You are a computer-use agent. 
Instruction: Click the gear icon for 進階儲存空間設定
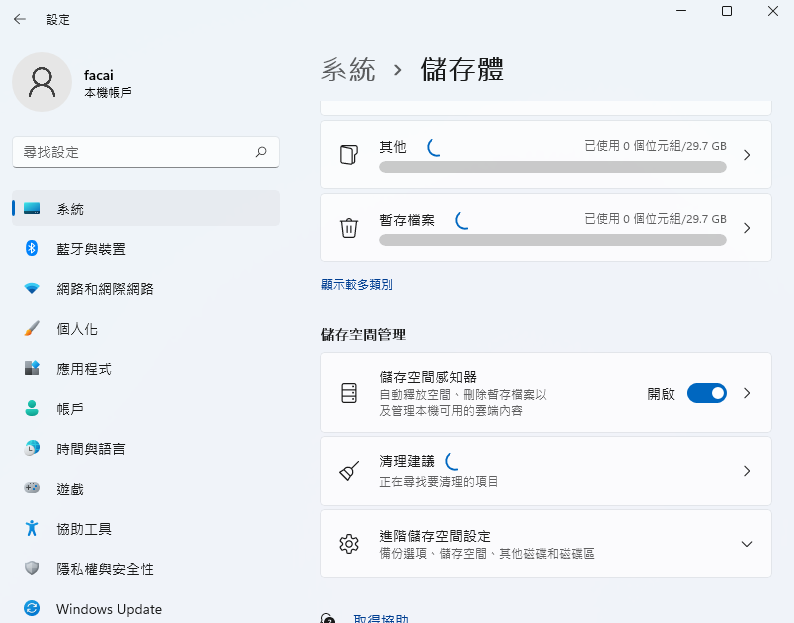[x=349, y=544]
